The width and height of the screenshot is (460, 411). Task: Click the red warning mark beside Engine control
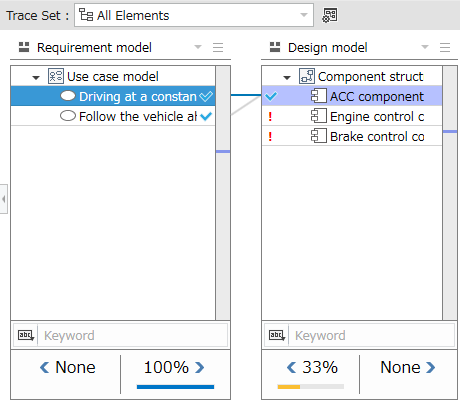pyautogui.click(x=270, y=116)
